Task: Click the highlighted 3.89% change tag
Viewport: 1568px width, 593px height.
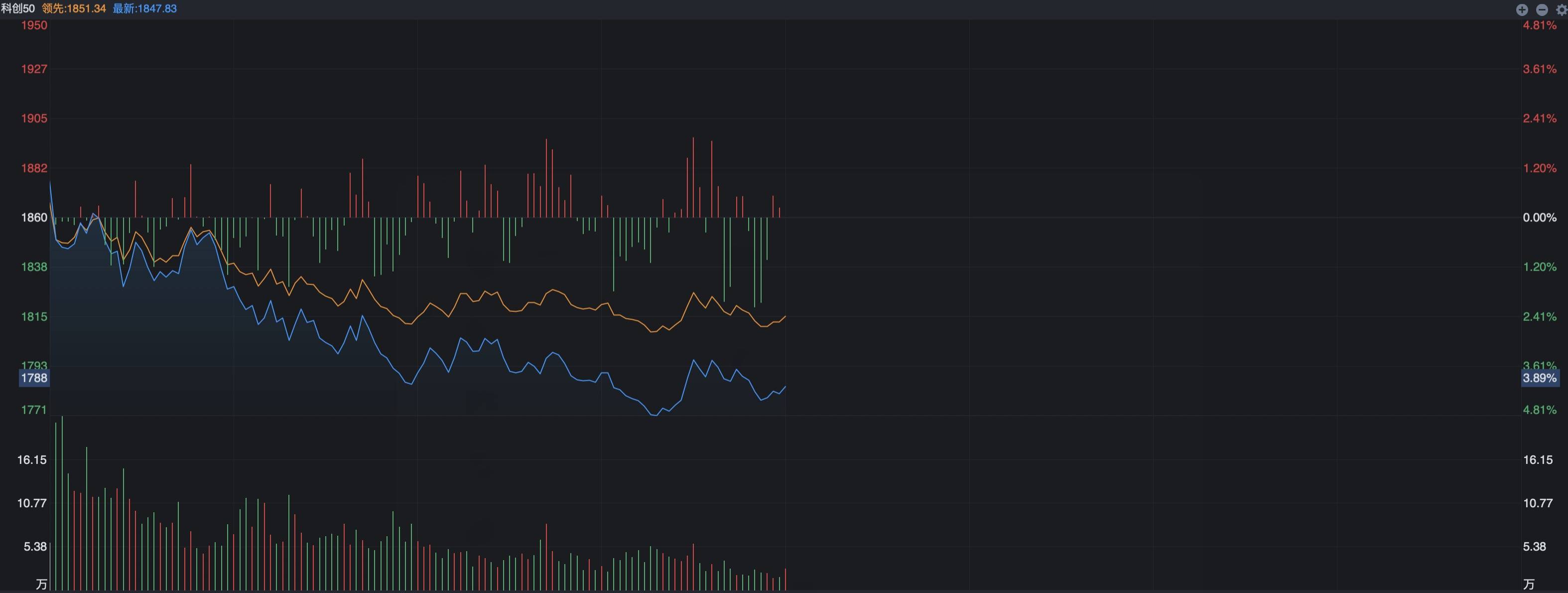Action: (1540, 378)
